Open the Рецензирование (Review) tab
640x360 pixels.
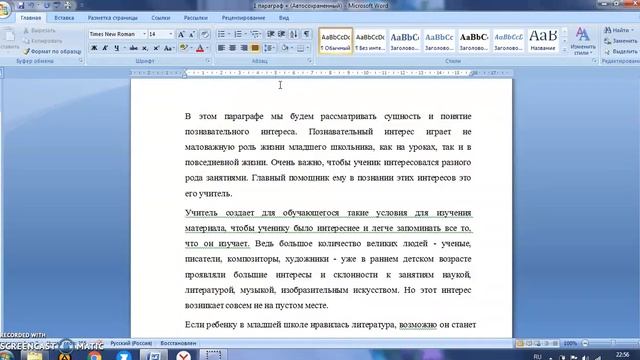[243, 18]
